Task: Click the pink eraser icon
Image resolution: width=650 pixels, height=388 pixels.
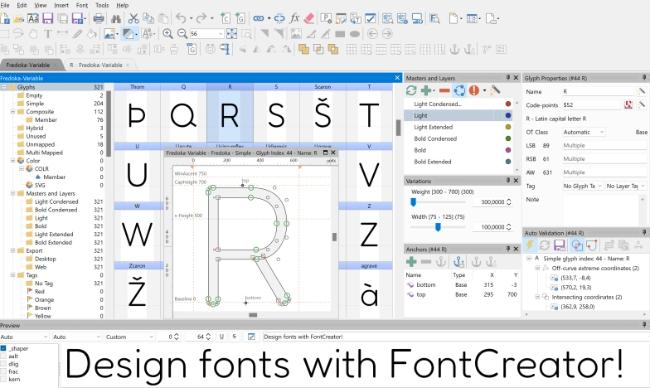Action: 309,18
